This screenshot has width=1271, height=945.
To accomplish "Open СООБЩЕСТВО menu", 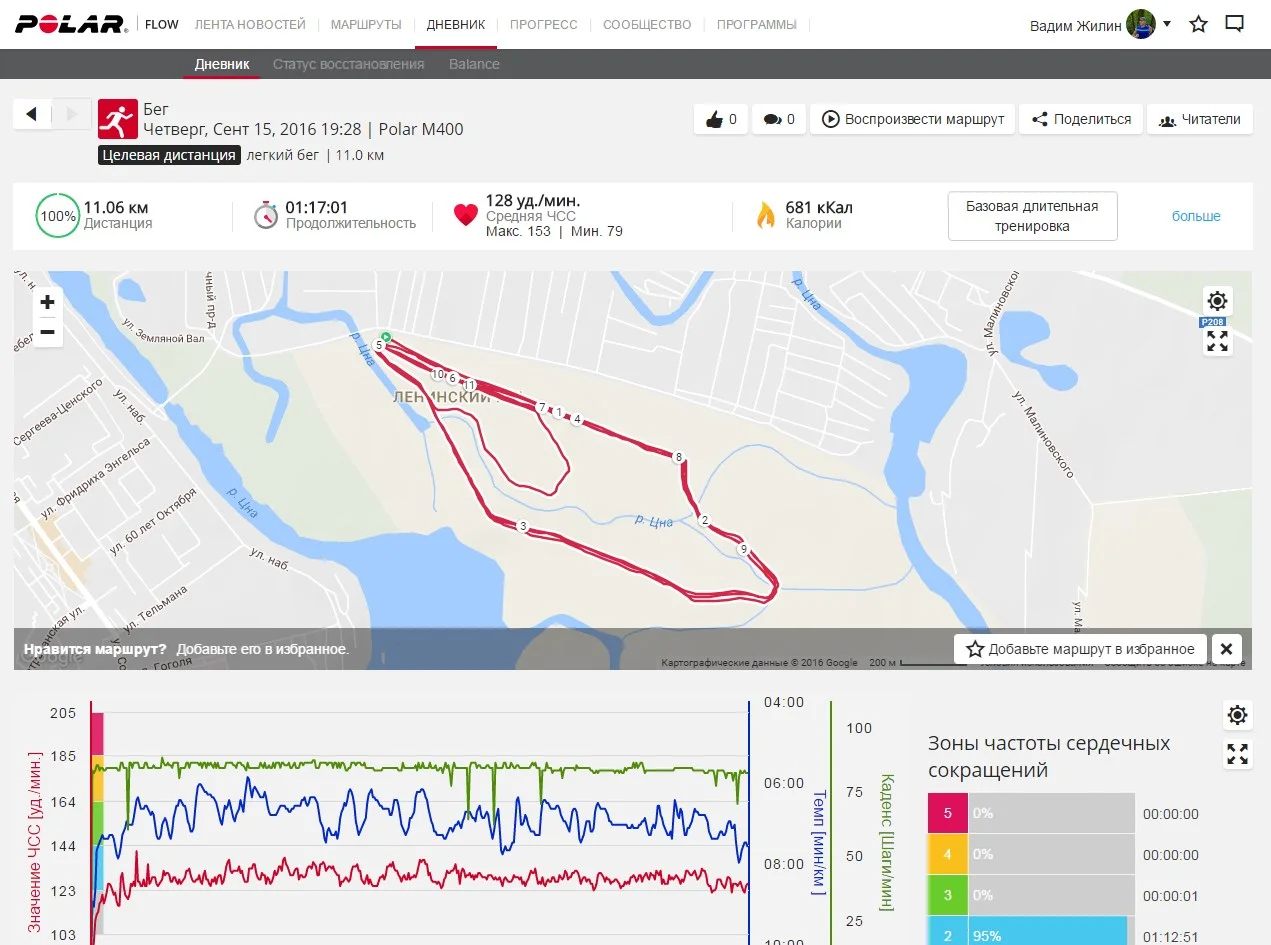I will click(x=647, y=24).
